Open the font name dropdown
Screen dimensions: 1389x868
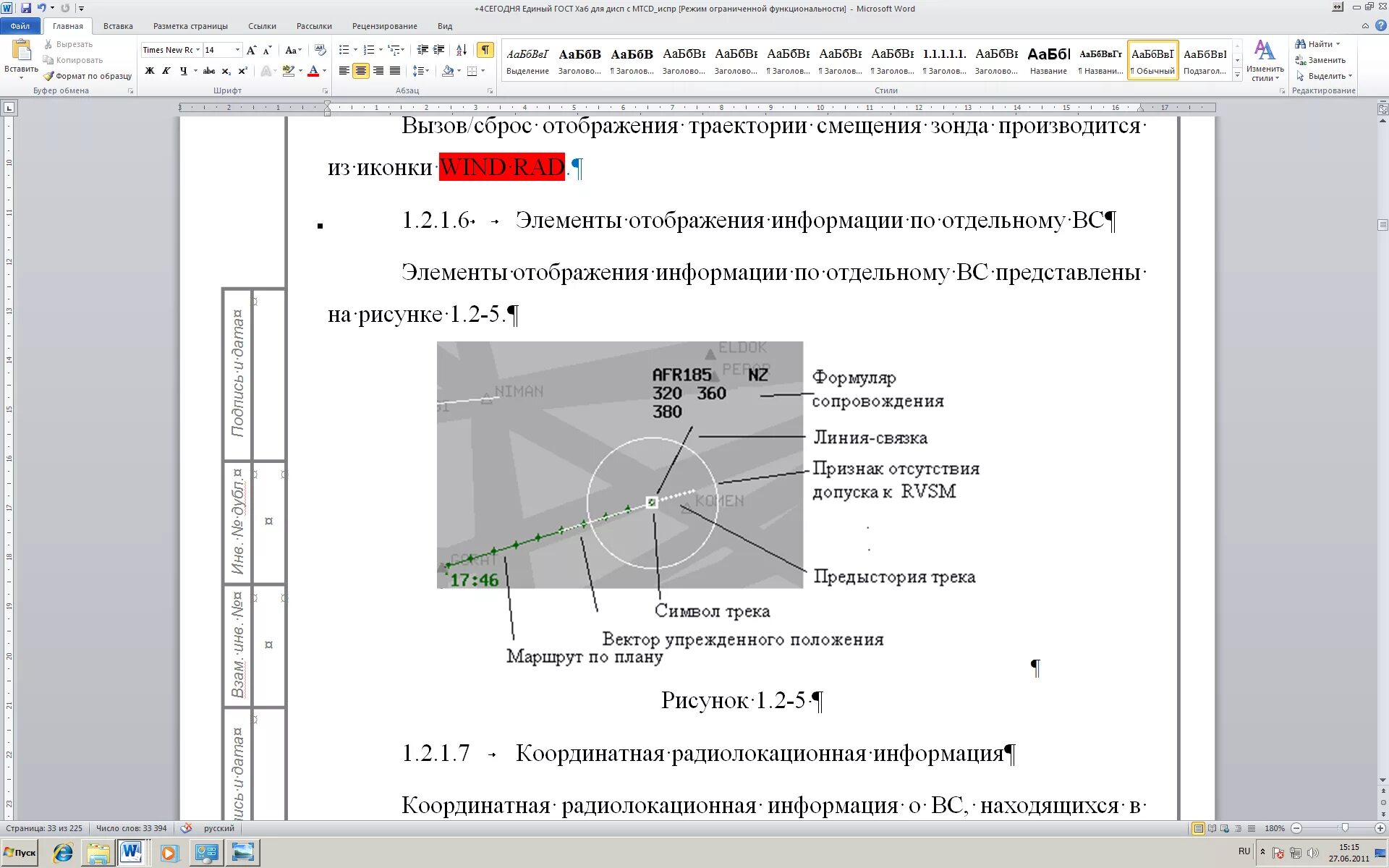197,50
